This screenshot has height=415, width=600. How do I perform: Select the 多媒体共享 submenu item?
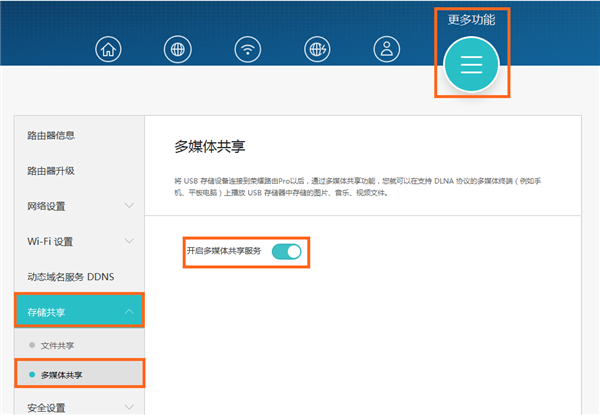62,374
